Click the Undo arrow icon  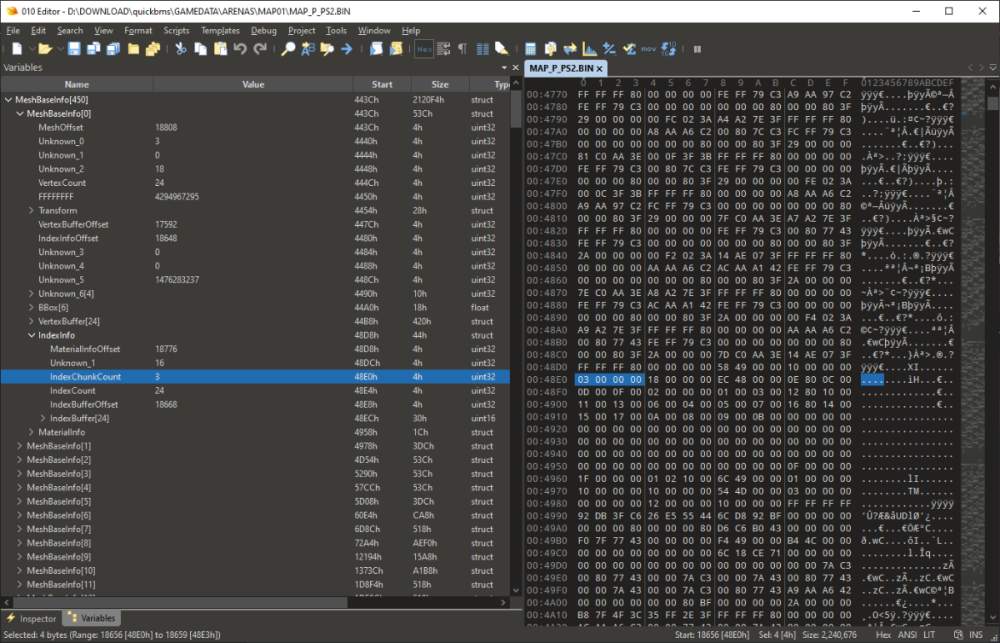(240, 48)
